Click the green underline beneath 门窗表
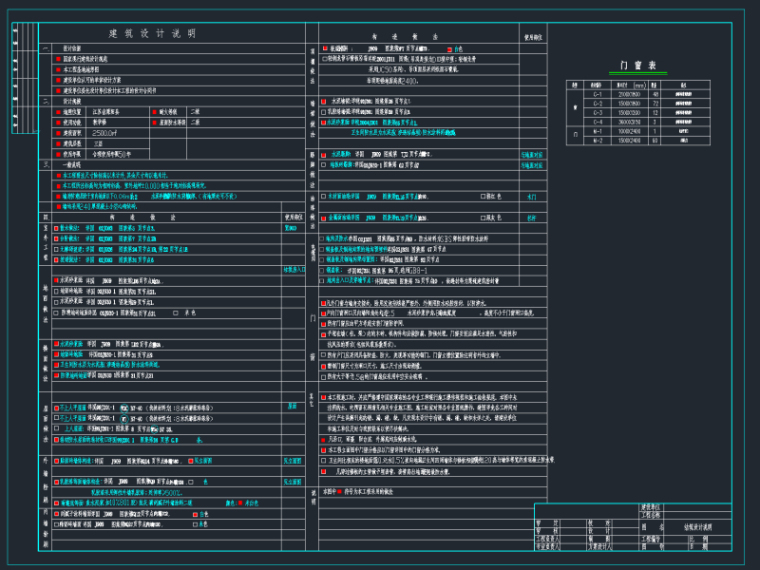The image size is (760, 570). click(x=638, y=75)
